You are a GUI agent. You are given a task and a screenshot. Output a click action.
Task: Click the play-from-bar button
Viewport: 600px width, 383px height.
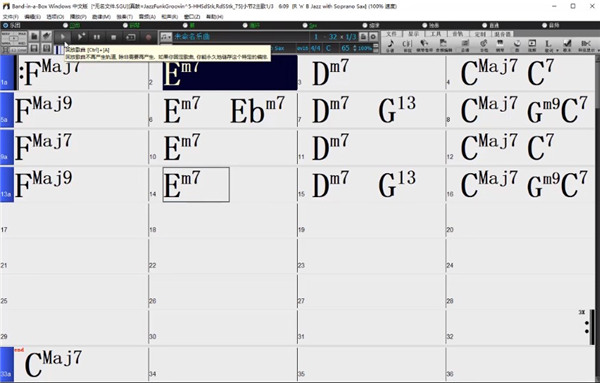pyautogui.click(x=81, y=37)
